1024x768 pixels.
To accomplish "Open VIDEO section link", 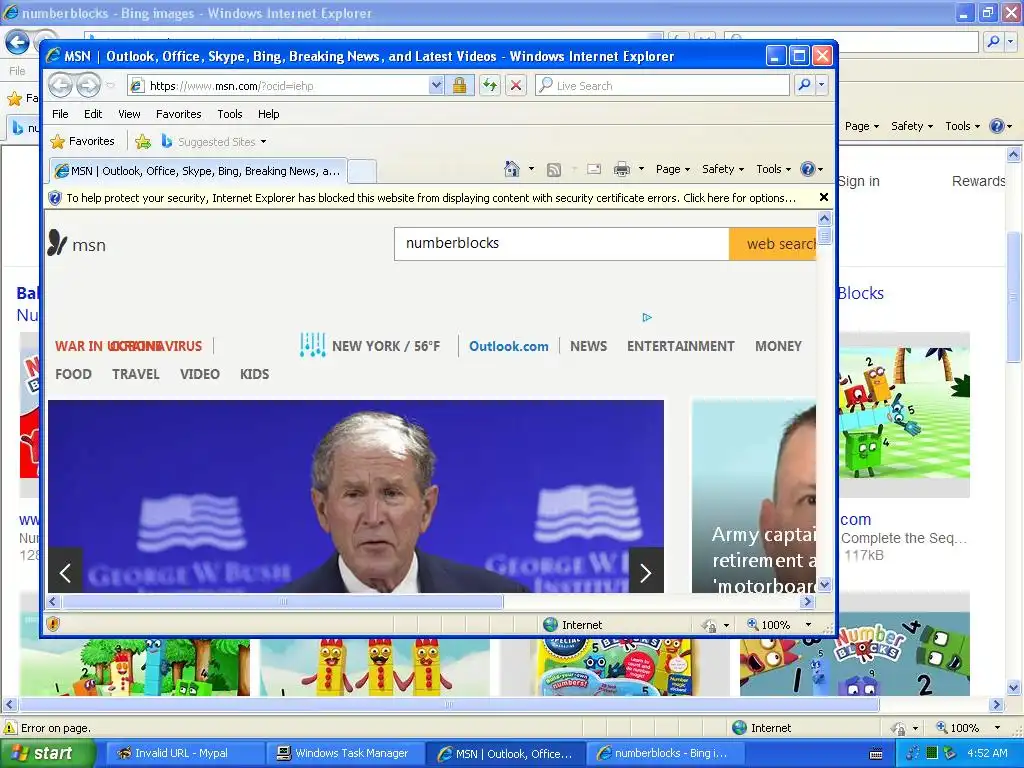I will click(200, 374).
